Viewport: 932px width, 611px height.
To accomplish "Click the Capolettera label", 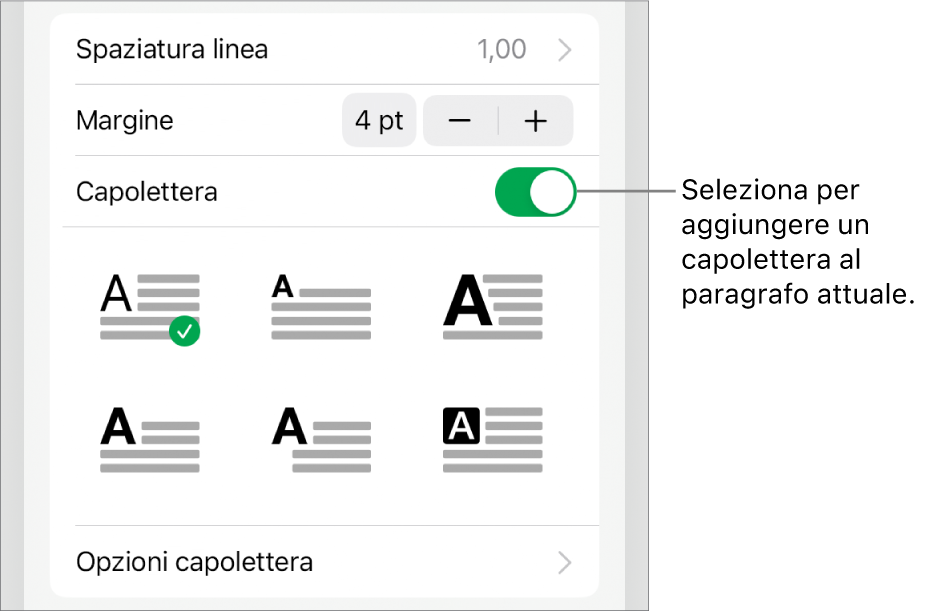I will [x=146, y=191].
